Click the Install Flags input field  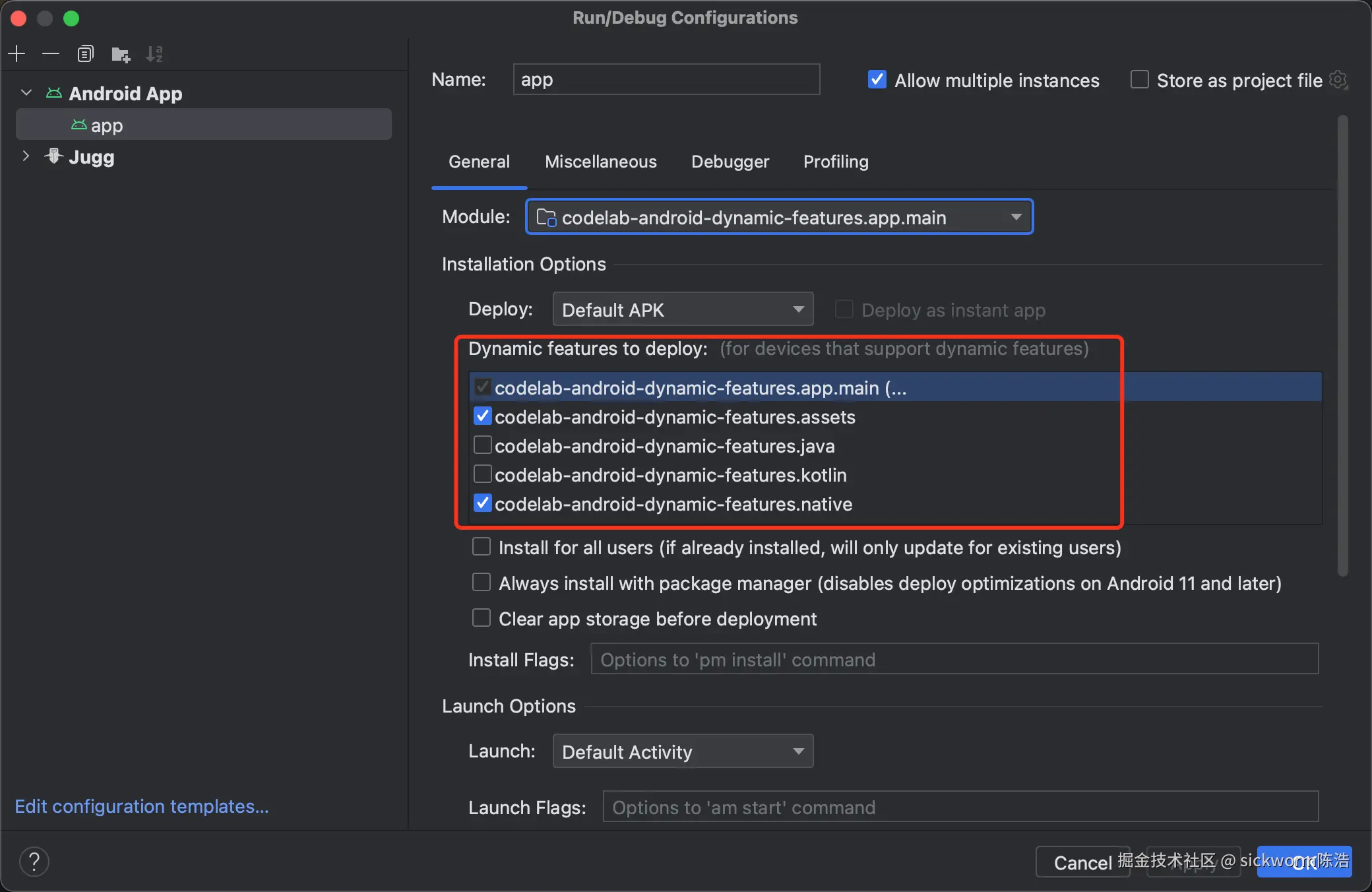coord(954,659)
